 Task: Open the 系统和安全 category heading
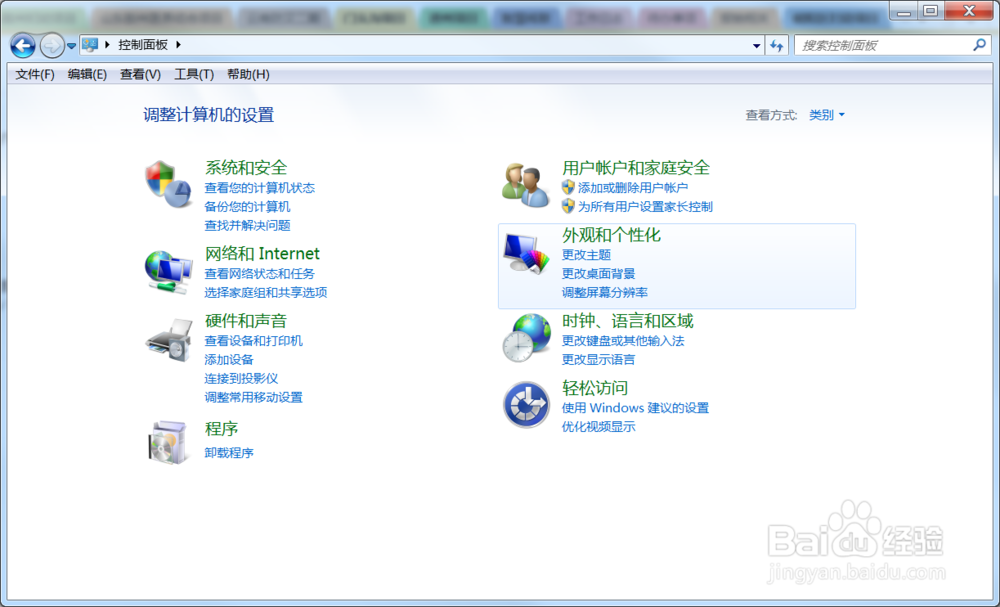tap(246, 168)
